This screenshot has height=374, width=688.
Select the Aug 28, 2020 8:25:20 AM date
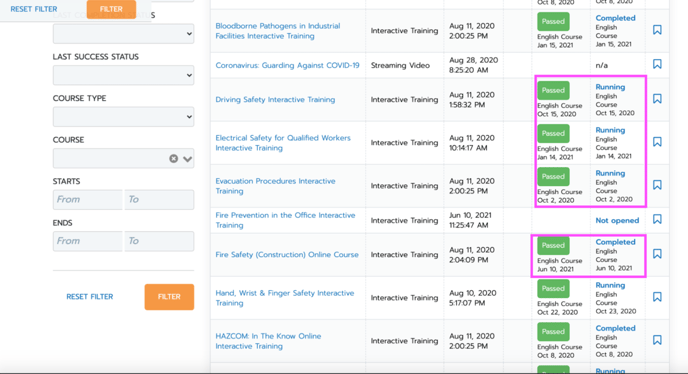coord(473,65)
